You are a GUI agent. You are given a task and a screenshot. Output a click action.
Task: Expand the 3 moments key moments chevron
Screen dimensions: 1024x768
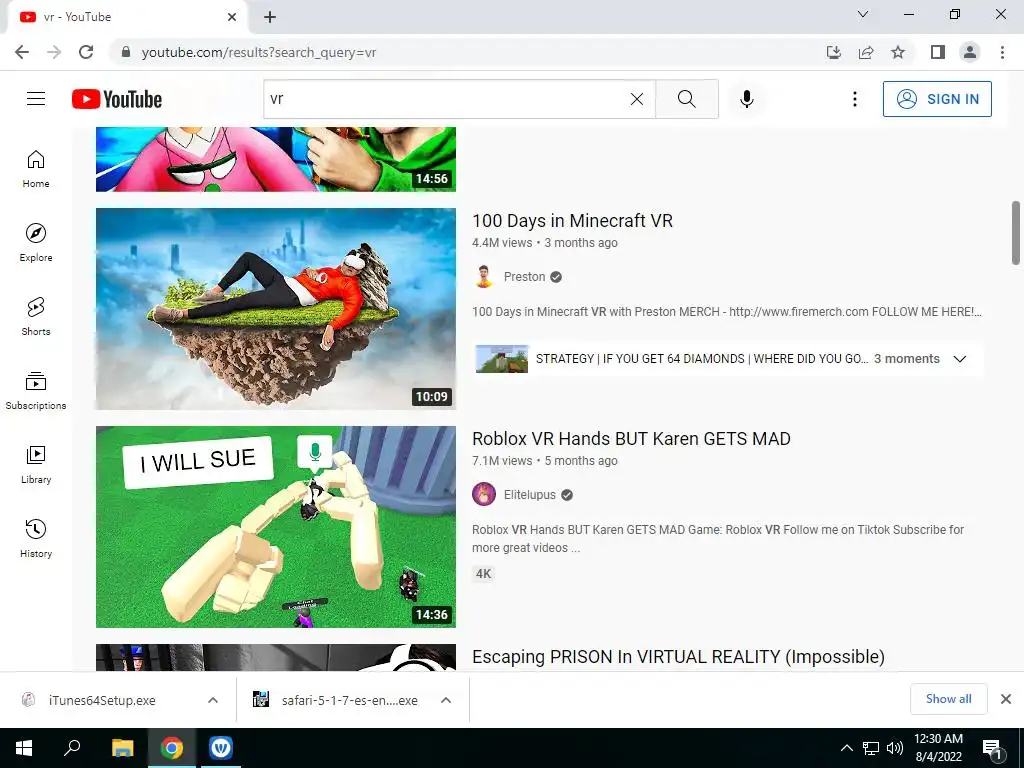(959, 359)
